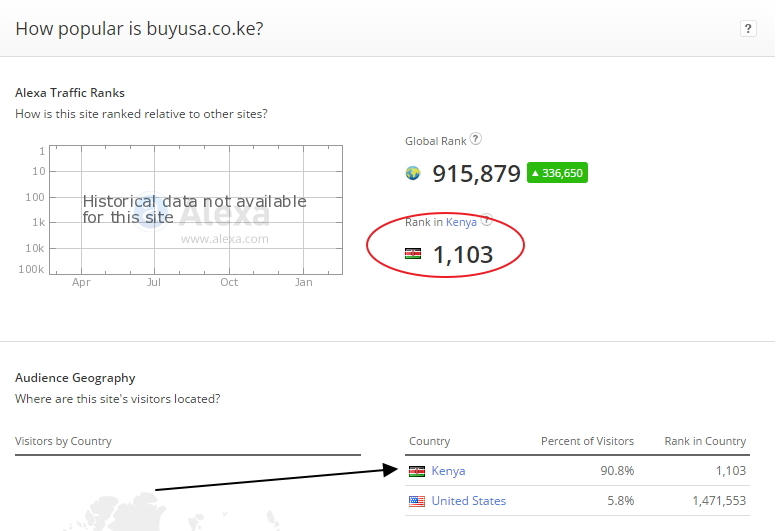This screenshot has width=778, height=531.
Task: Click the Rank in Kenya help icon
Action: (487, 220)
